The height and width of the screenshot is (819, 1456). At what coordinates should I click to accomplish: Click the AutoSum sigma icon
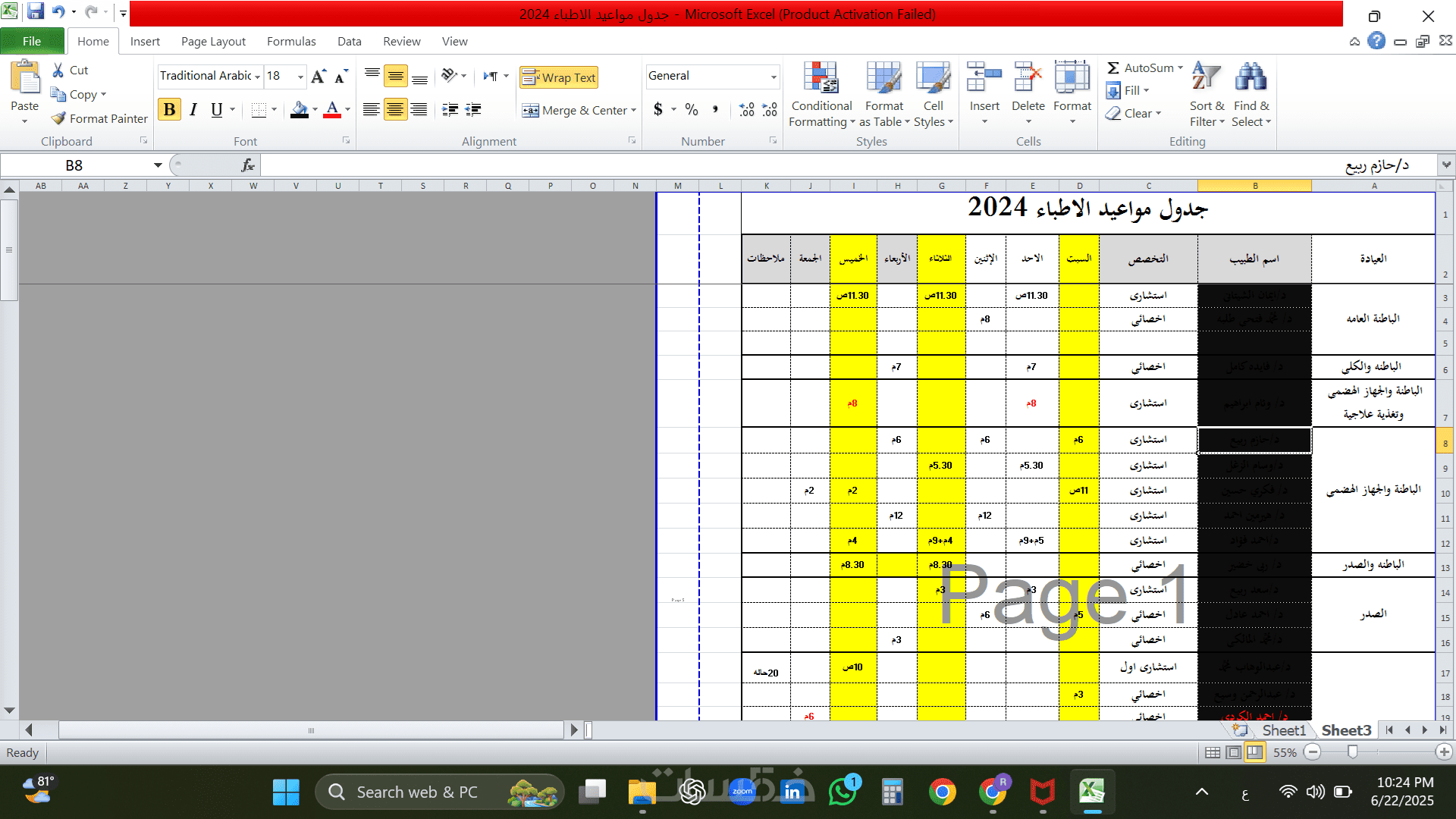pos(1112,67)
